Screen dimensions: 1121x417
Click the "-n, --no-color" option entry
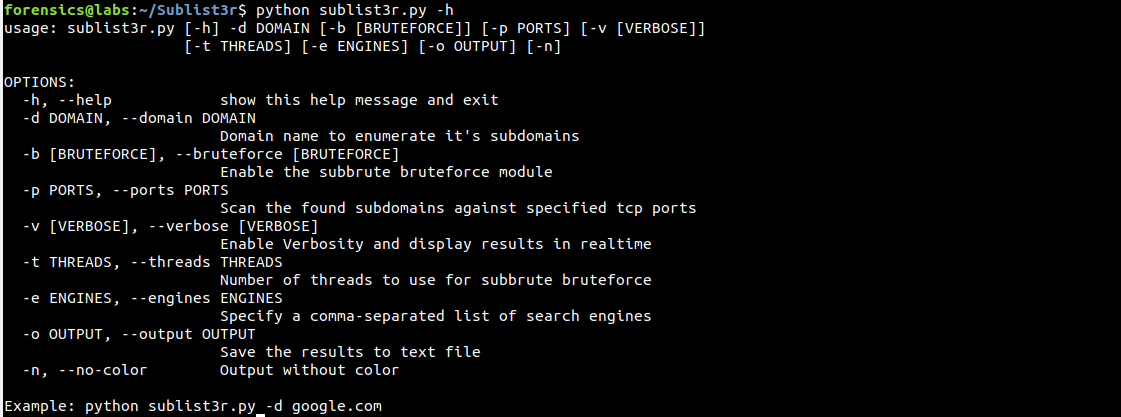pos(84,370)
